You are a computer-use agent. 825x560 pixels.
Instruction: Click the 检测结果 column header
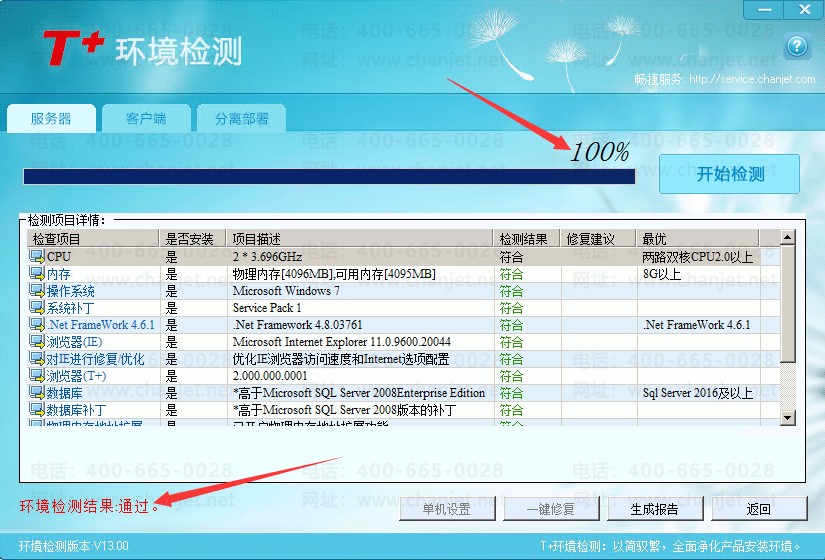[527, 239]
